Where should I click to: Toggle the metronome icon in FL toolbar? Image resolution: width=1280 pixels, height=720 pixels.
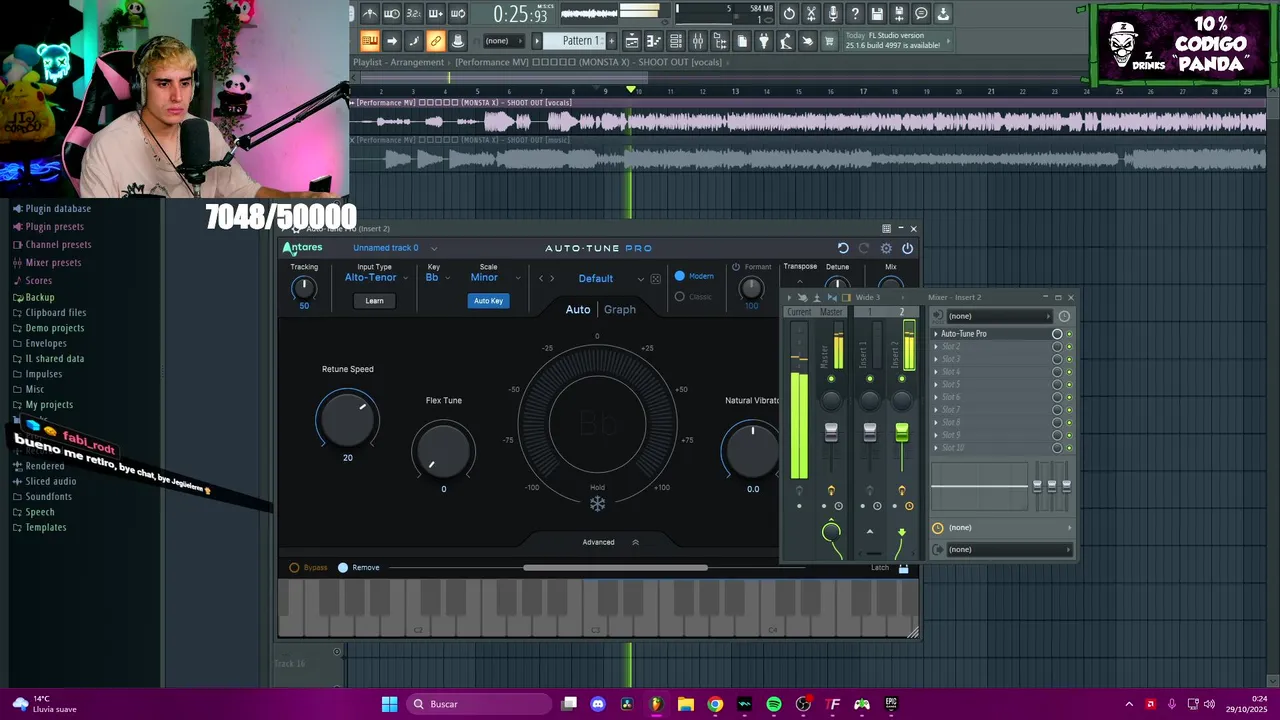click(x=370, y=14)
